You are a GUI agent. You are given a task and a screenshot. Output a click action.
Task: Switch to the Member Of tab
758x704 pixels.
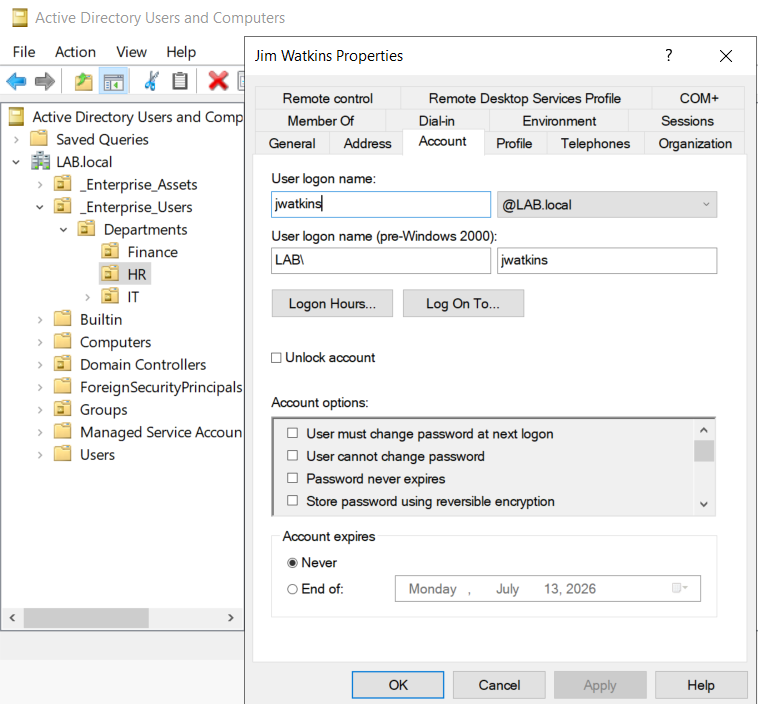[321, 121]
